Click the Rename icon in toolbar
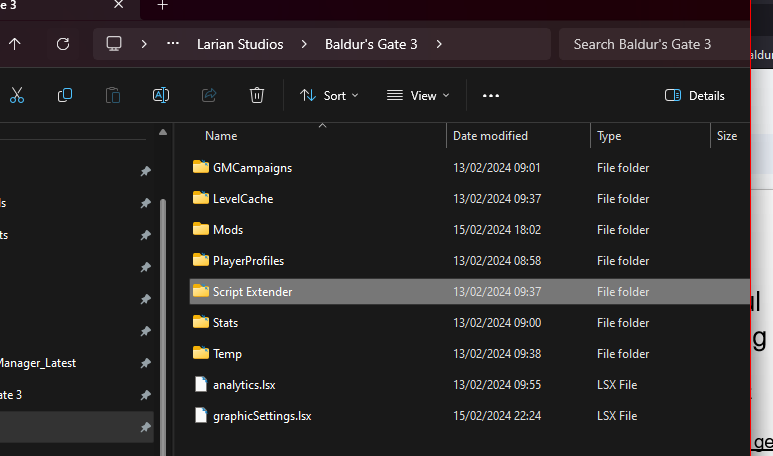The height and width of the screenshot is (456, 773). (160, 95)
